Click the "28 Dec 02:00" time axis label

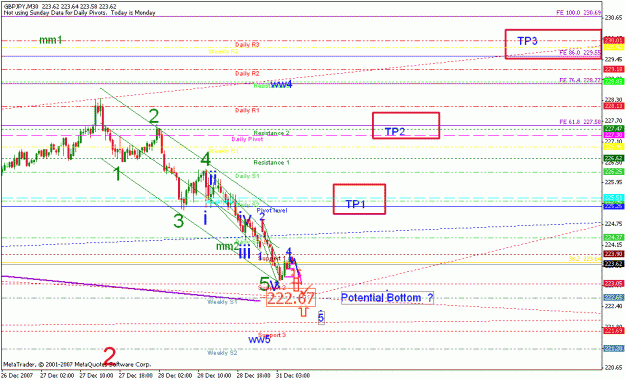175,376
